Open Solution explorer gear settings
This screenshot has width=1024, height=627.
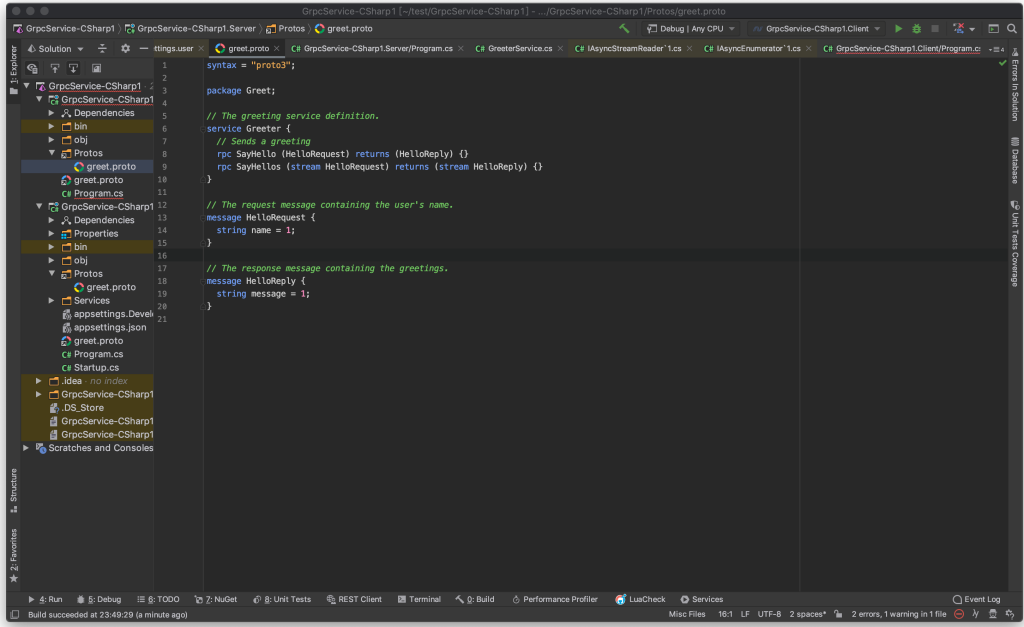coord(125,48)
